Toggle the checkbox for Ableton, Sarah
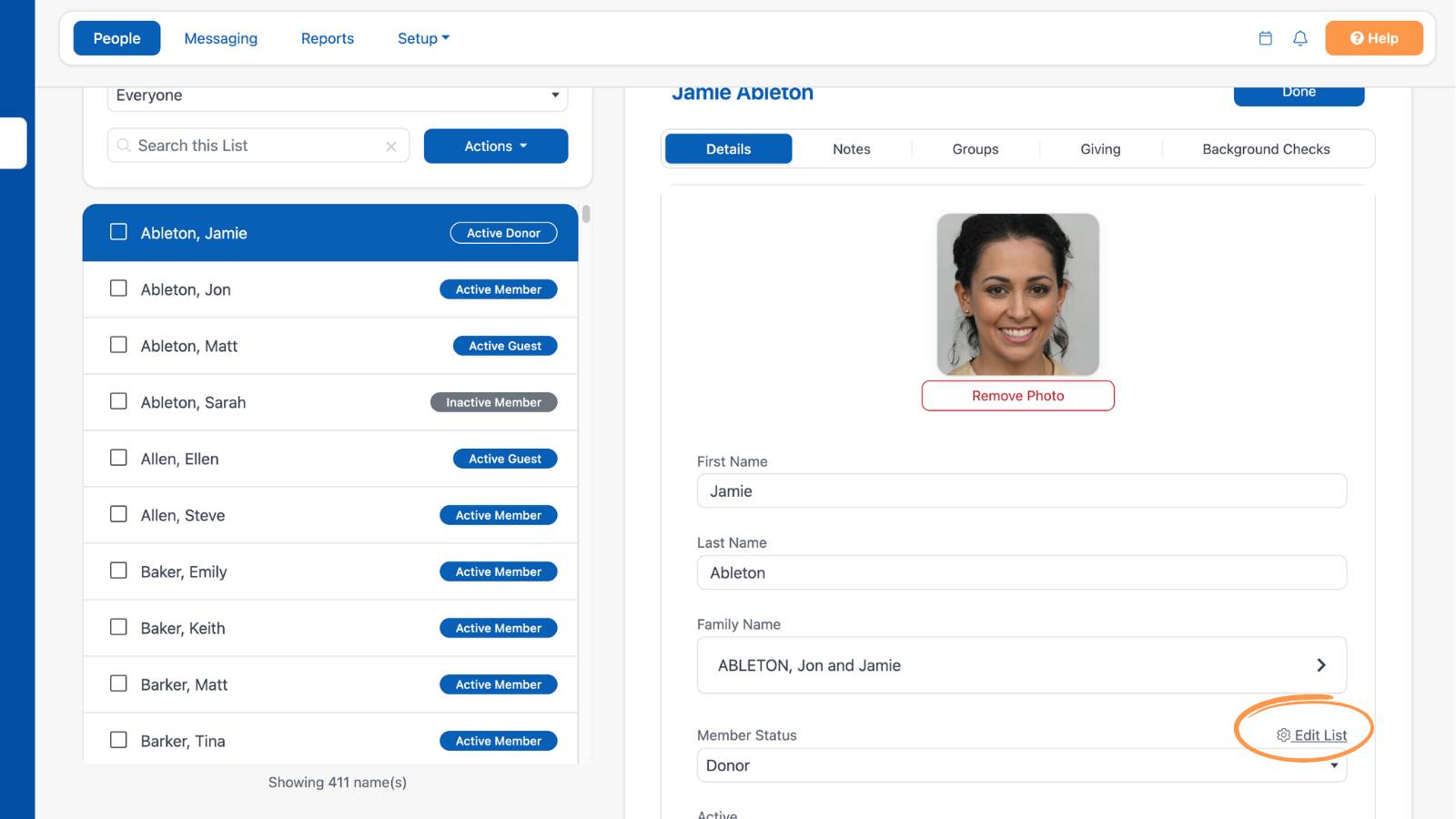The width and height of the screenshot is (1456, 819). pyautogui.click(x=118, y=401)
